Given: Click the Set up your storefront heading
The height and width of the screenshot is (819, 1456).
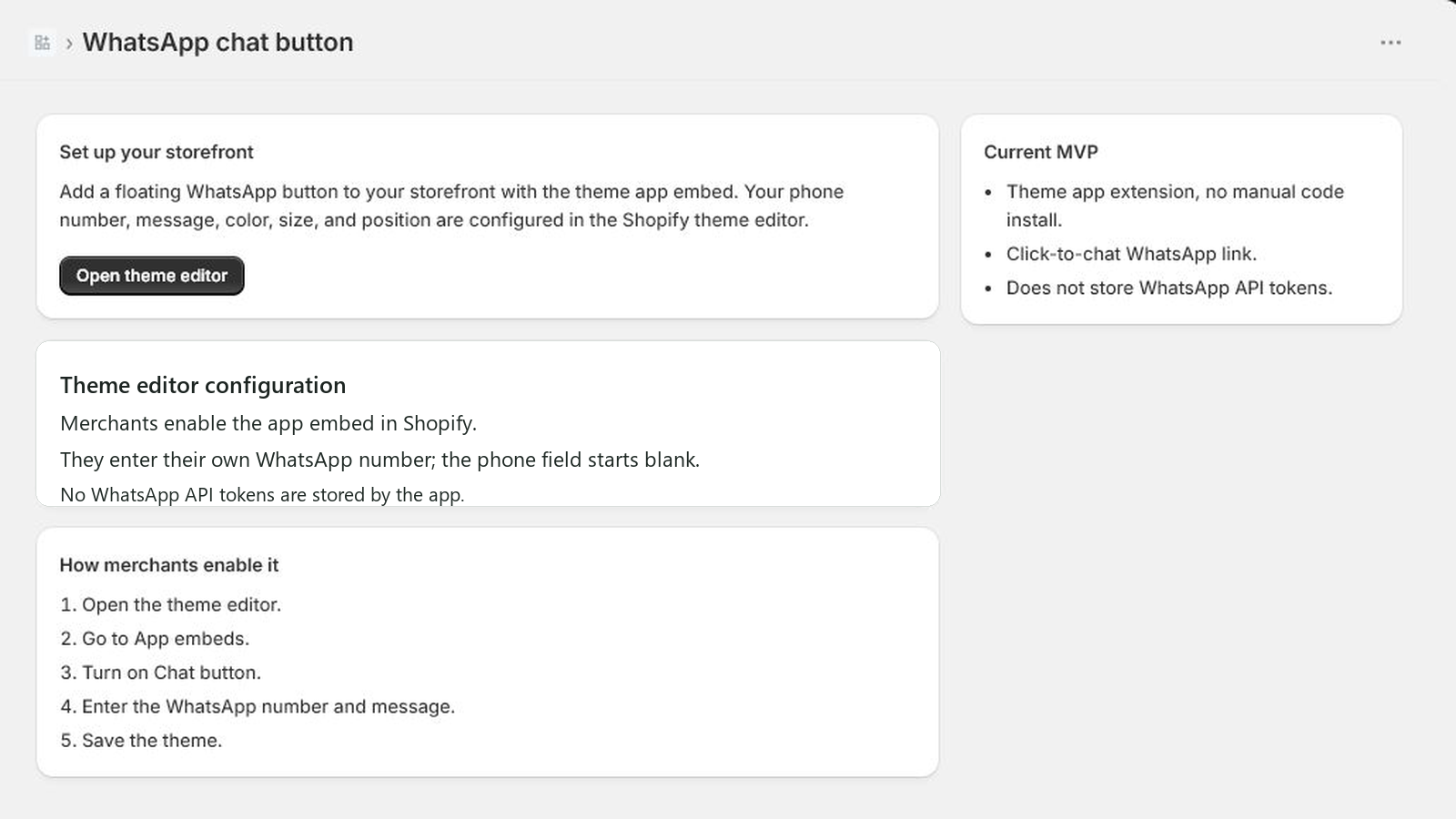Looking at the screenshot, I should pos(157,152).
